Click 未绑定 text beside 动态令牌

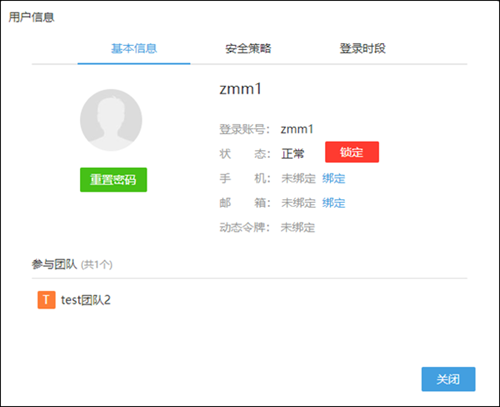click(298, 227)
